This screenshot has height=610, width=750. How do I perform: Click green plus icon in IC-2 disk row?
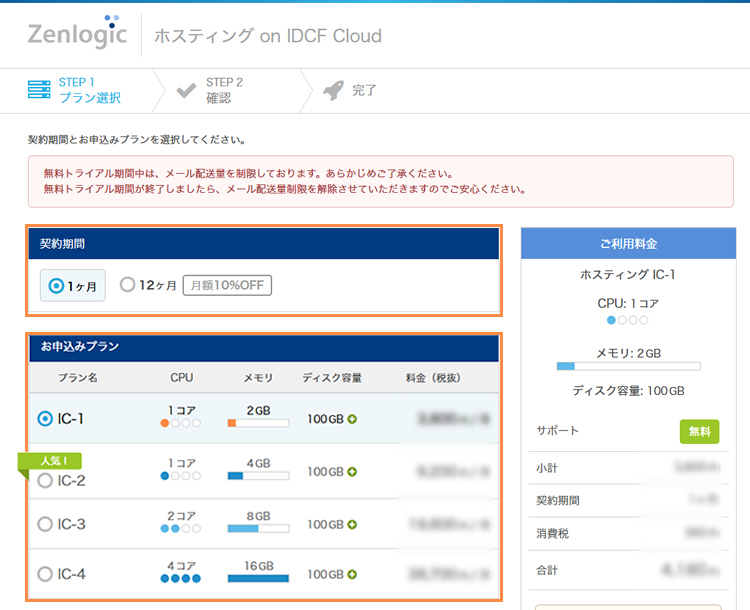(x=353, y=472)
